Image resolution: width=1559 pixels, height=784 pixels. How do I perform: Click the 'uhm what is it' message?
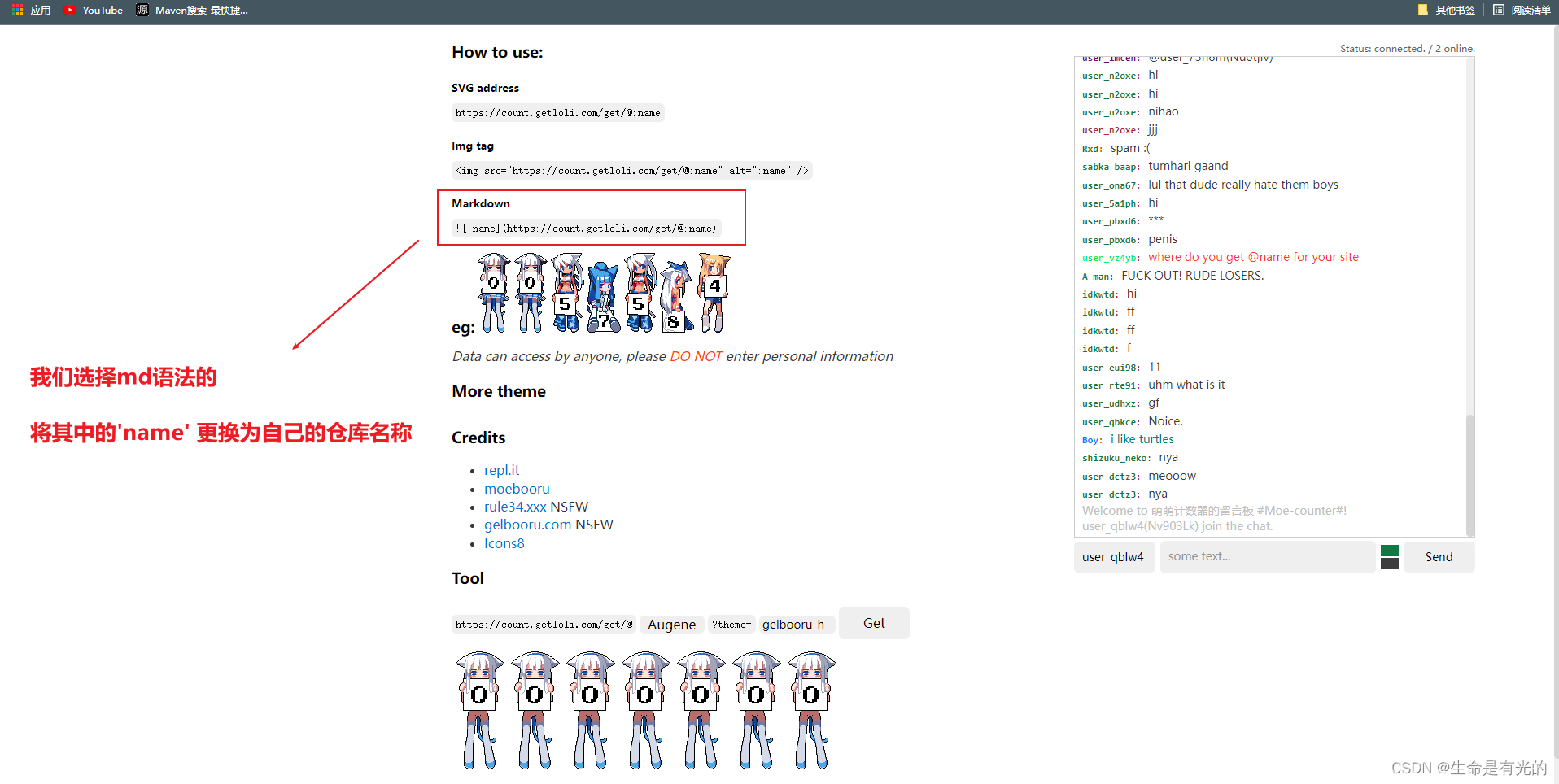pyautogui.click(x=1186, y=385)
